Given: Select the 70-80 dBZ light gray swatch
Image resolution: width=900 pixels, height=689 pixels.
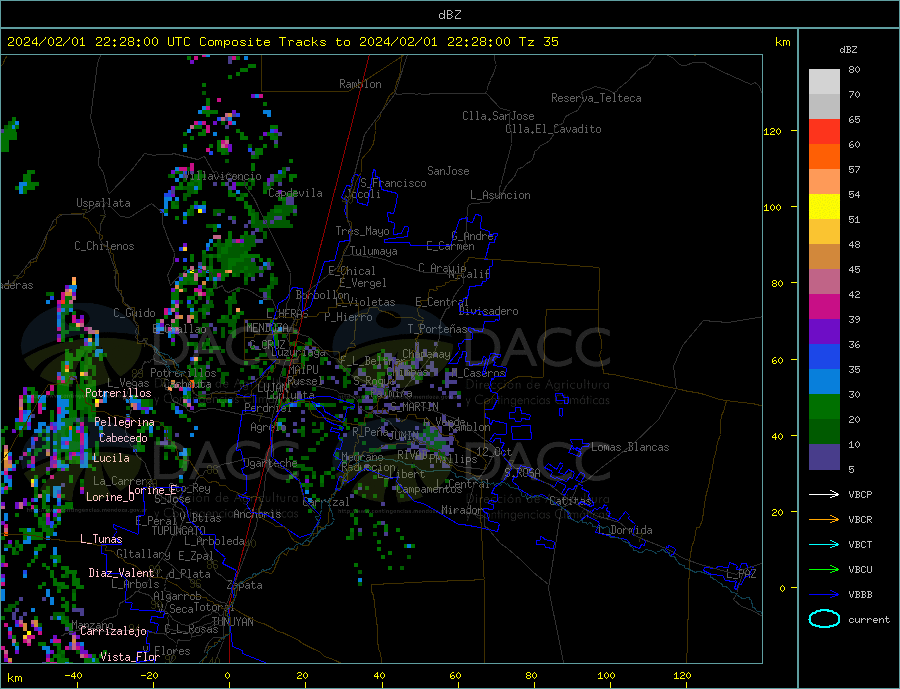Looking at the screenshot, I should [824, 82].
